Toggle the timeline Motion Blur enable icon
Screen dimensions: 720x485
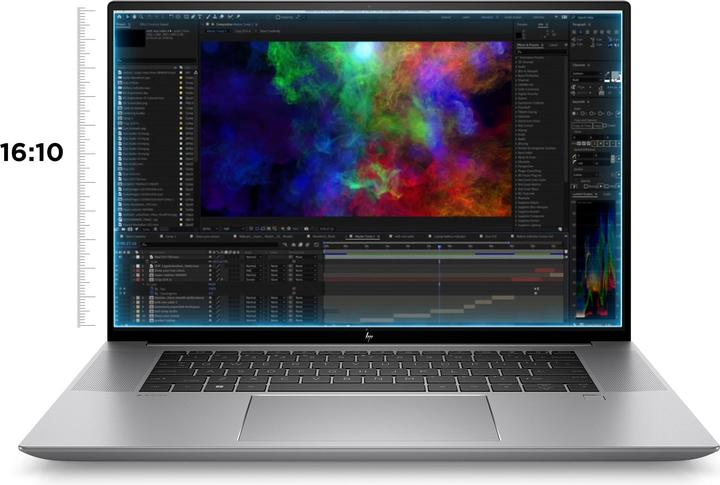307,245
